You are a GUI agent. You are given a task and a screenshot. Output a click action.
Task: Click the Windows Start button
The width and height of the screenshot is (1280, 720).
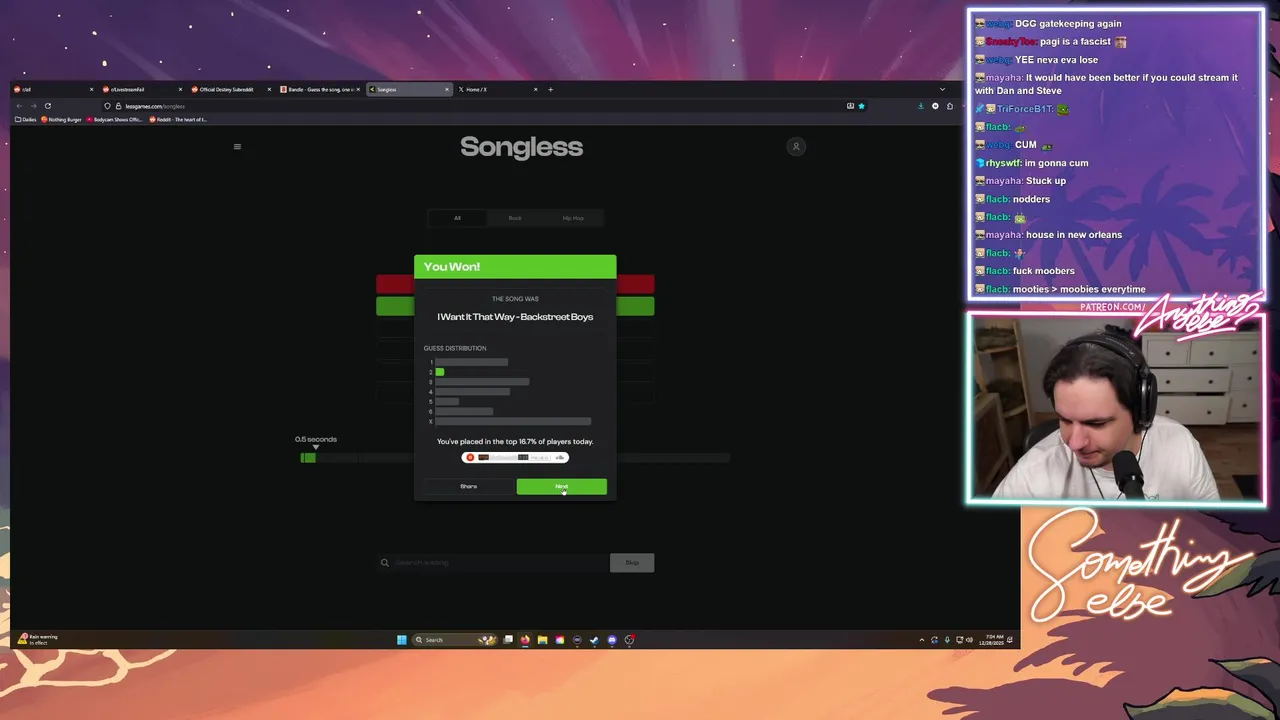click(x=401, y=640)
